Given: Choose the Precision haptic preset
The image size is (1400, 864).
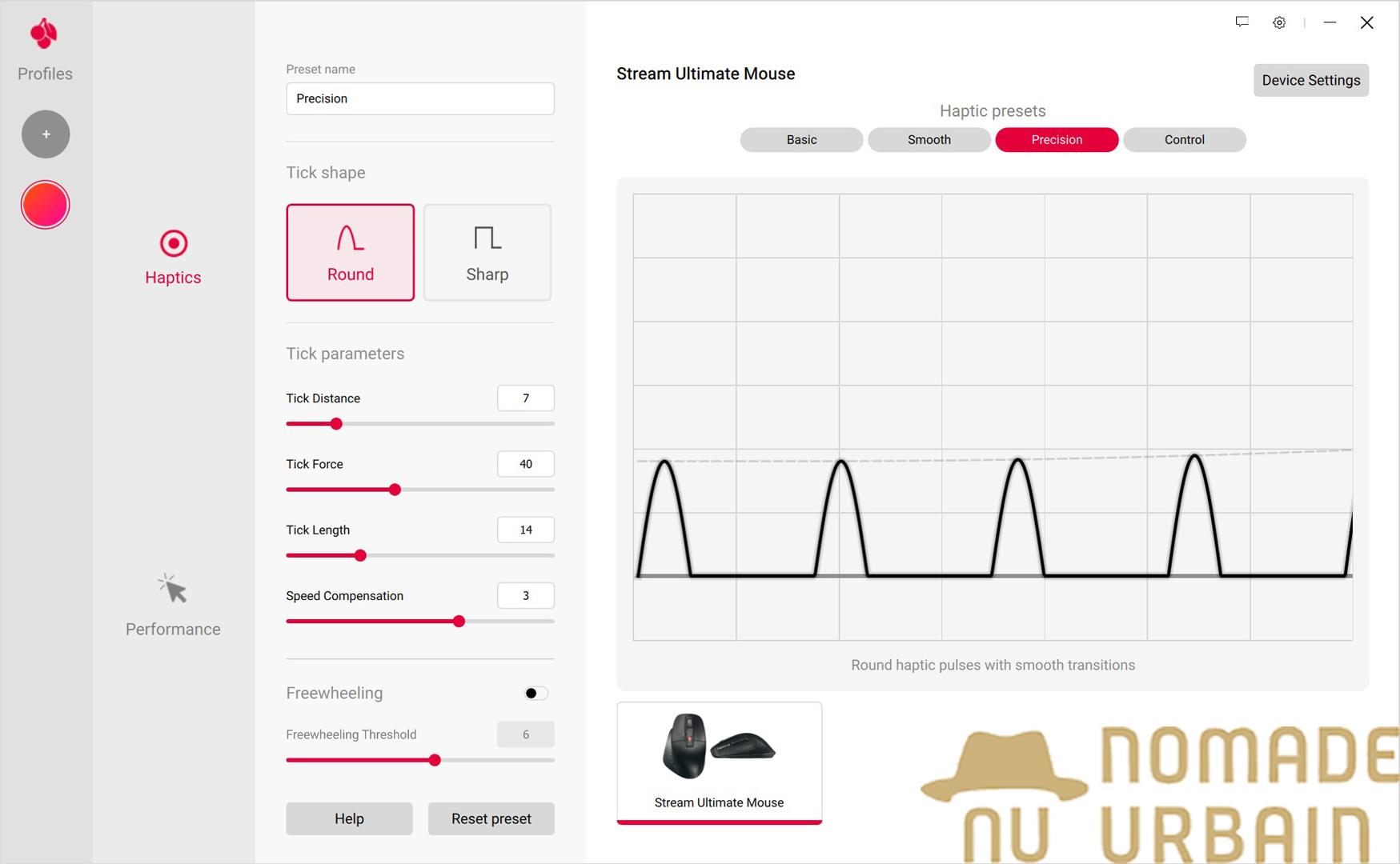Looking at the screenshot, I should pos(1057,140).
